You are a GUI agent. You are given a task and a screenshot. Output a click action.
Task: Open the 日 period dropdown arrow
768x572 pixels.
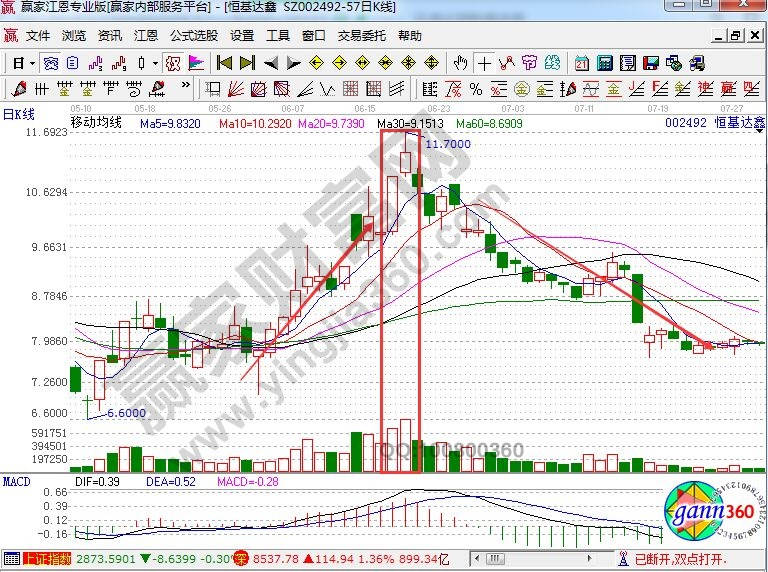[x=33, y=62]
